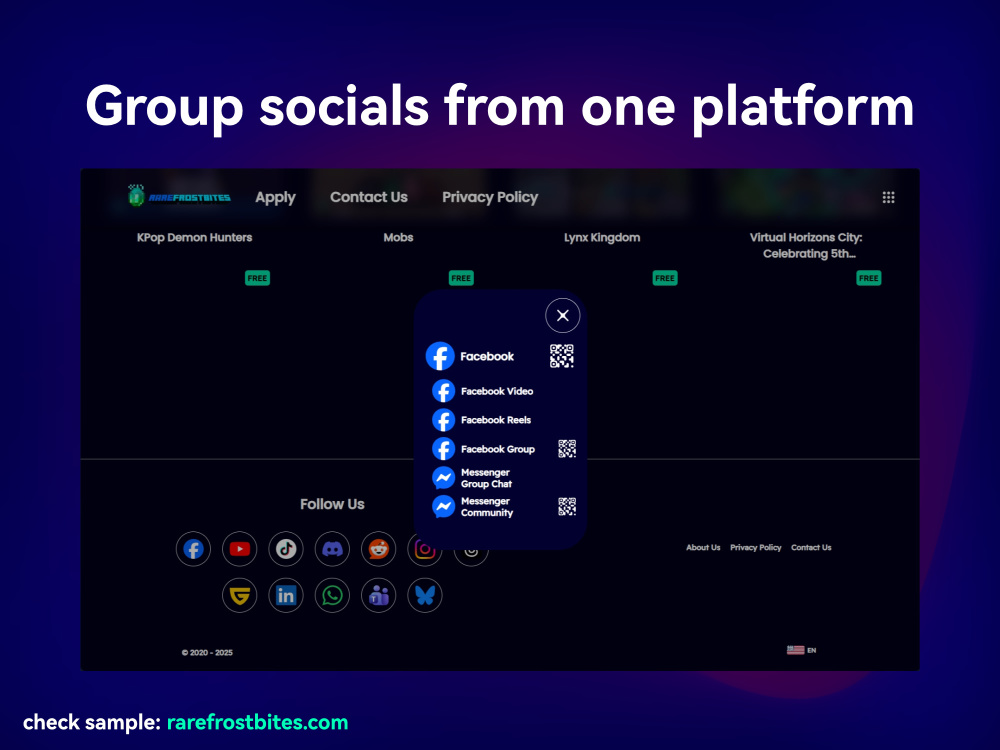The height and width of the screenshot is (750, 1000).
Task: Click the Reddit icon in Follow Us
Action: pyautogui.click(x=379, y=549)
